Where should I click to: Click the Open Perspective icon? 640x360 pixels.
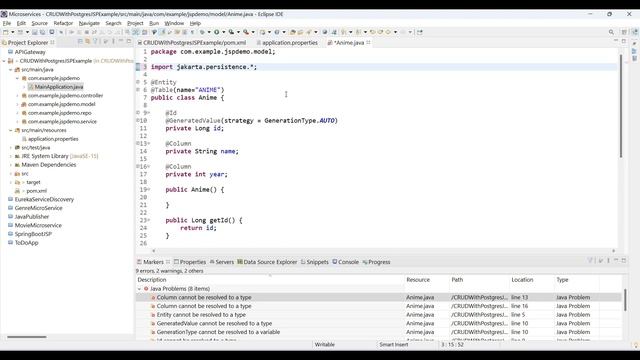coord(624,32)
